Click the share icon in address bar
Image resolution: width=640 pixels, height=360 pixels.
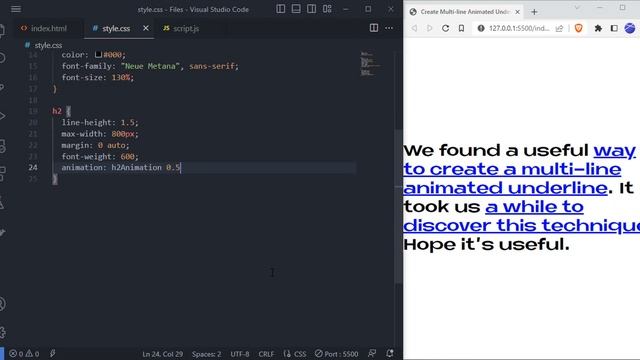click(559, 28)
